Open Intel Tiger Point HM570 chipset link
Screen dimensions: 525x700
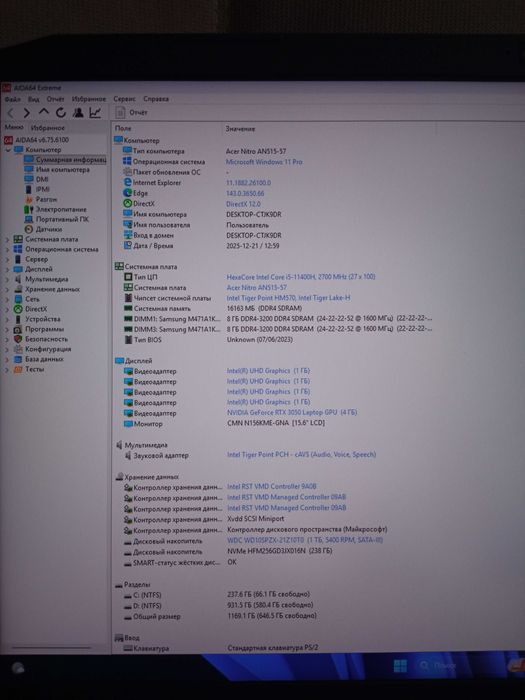point(288,298)
